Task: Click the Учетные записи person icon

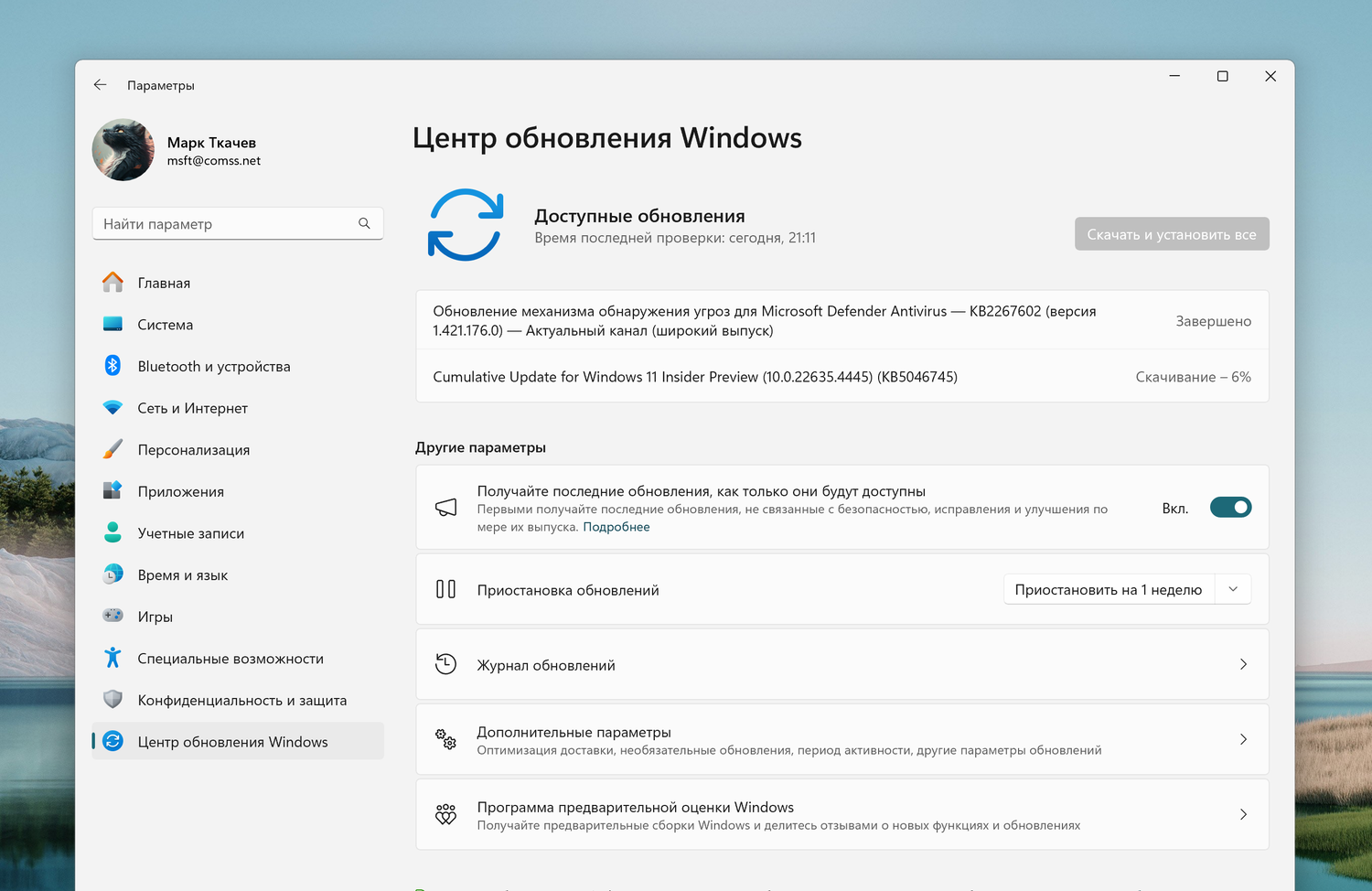Action: pyautogui.click(x=113, y=532)
